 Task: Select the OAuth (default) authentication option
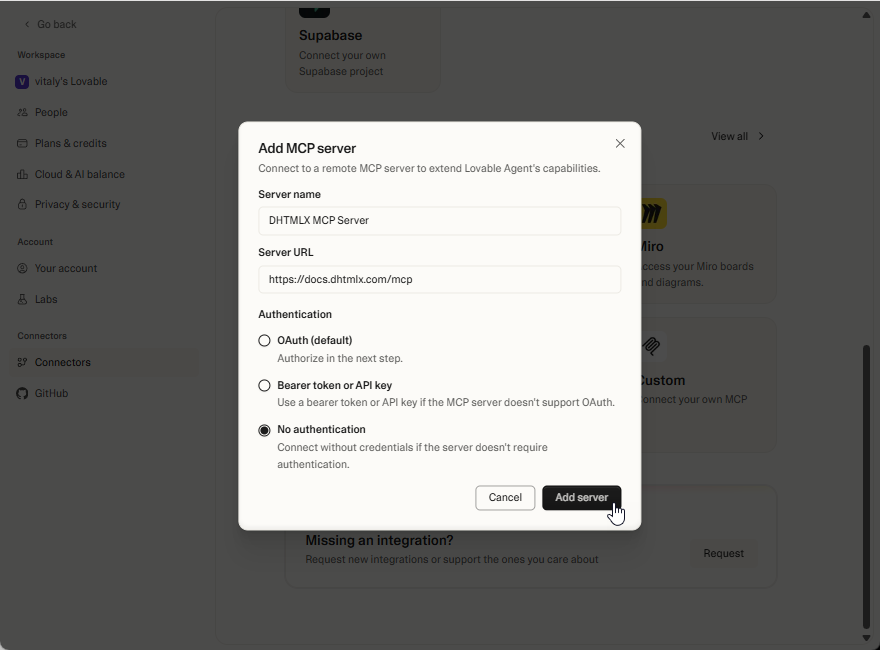click(x=264, y=340)
